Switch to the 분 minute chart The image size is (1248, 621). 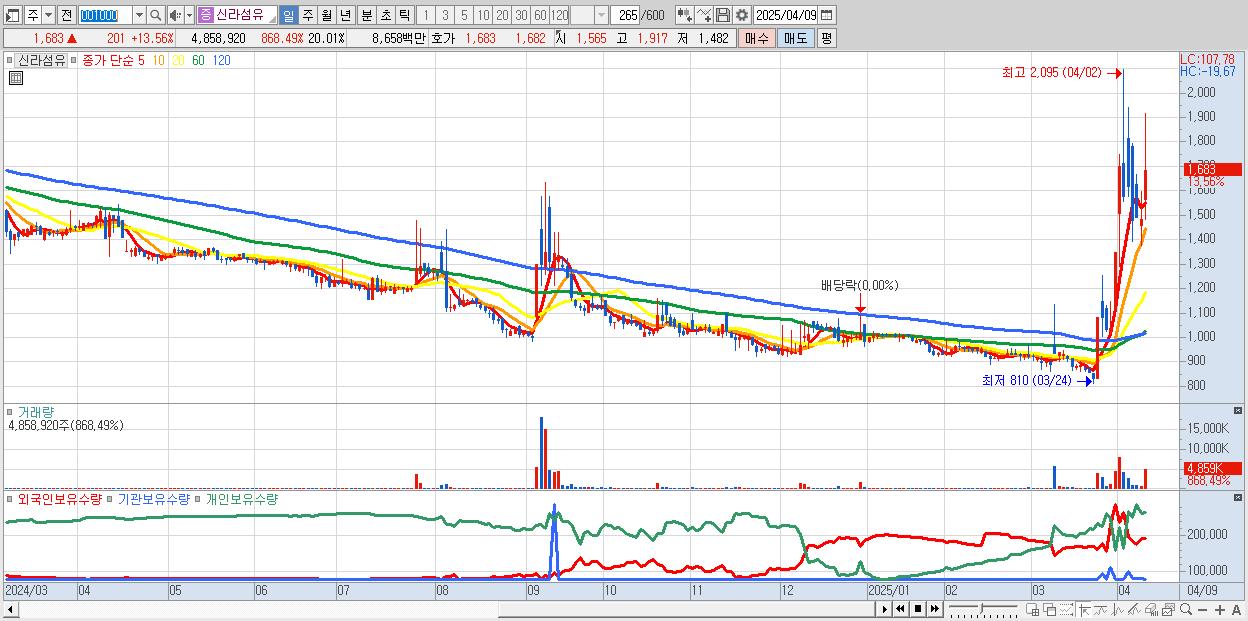pyautogui.click(x=366, y=15)
